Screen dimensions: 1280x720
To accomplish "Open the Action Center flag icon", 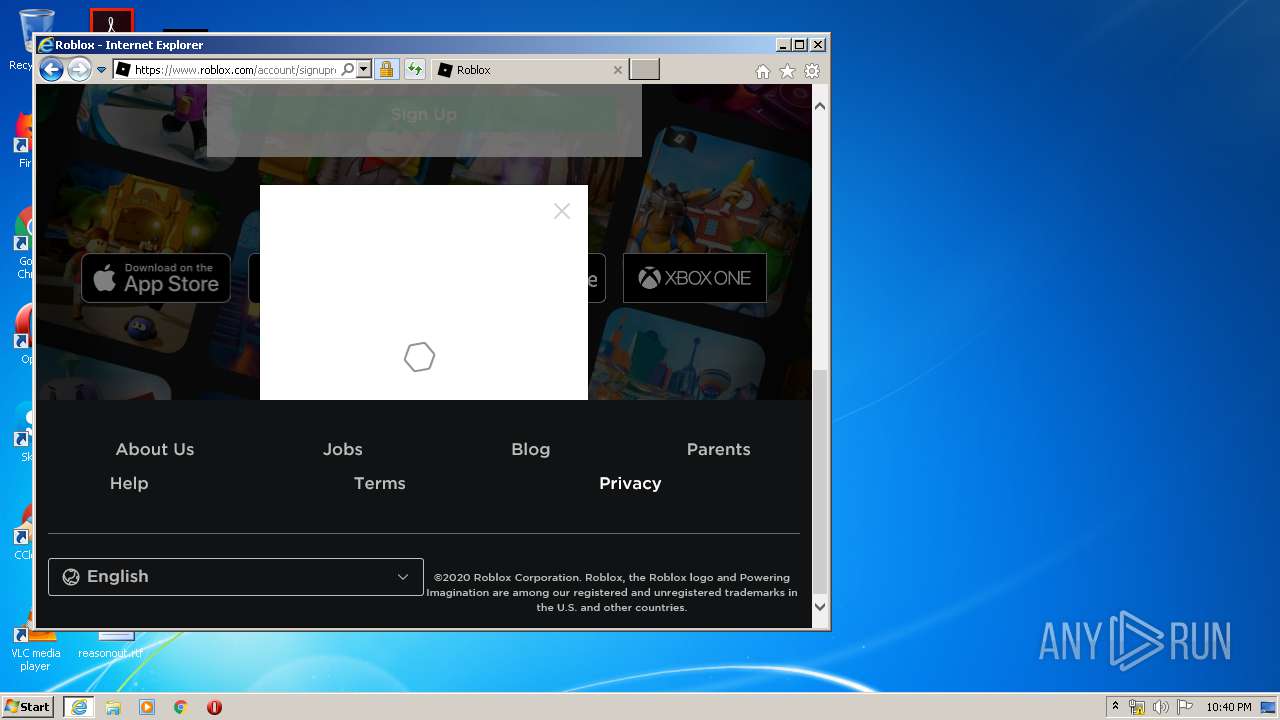I will [x=1184, y=707].
